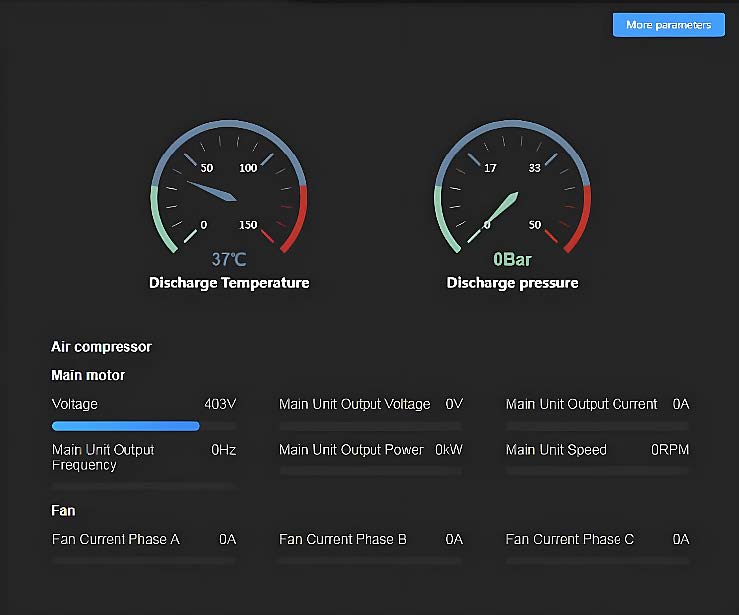Click the Air compressor section heading

click(x=101, y=347)
